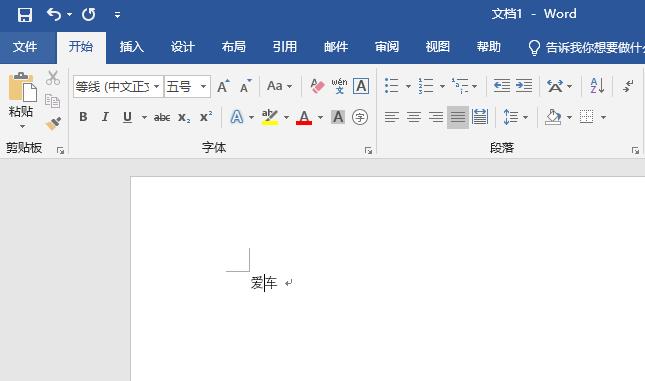The image size is (645, 381).
Task: Align text right
Action: click(436, 117)
